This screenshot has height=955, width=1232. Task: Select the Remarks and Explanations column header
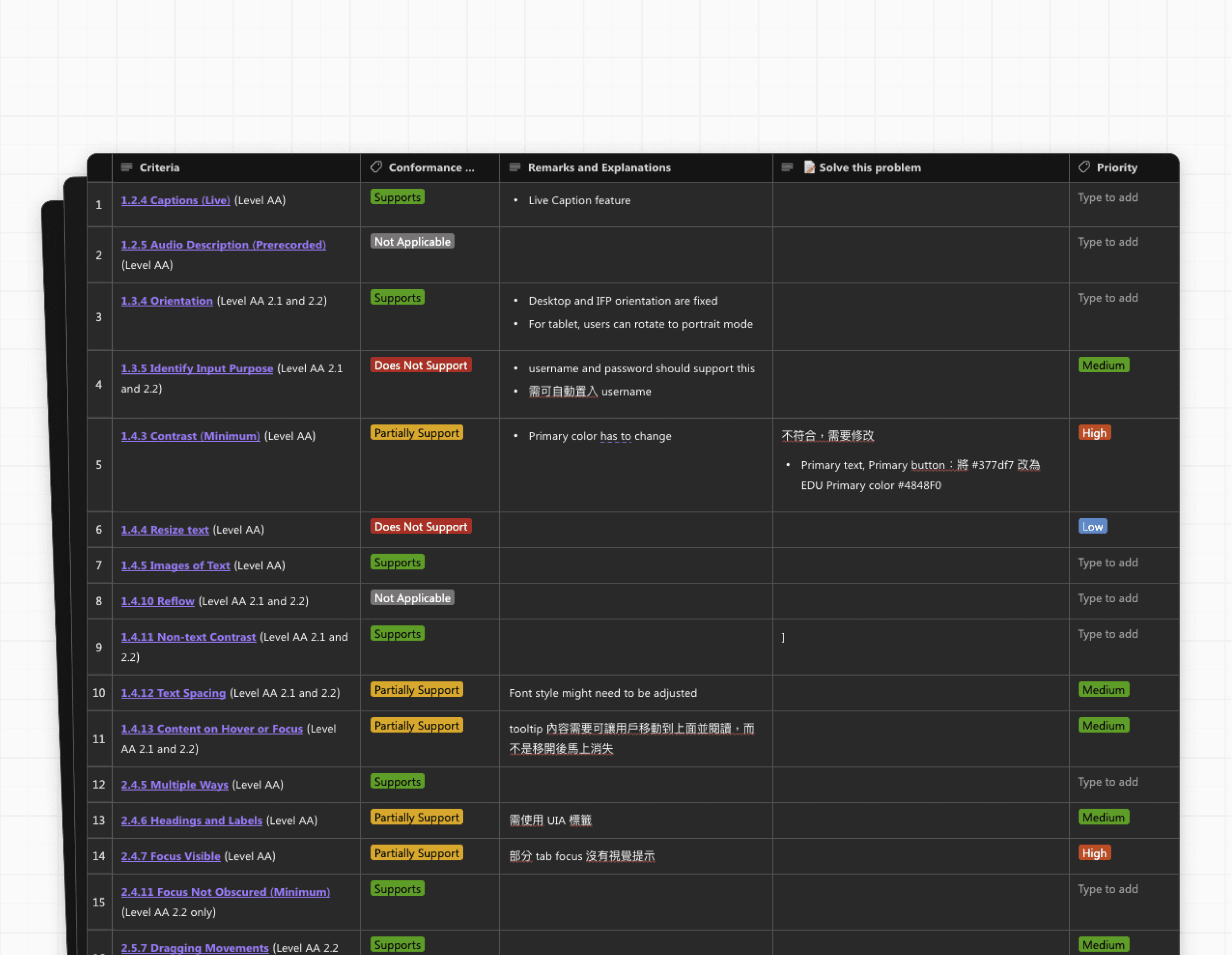tap(636, 167)
